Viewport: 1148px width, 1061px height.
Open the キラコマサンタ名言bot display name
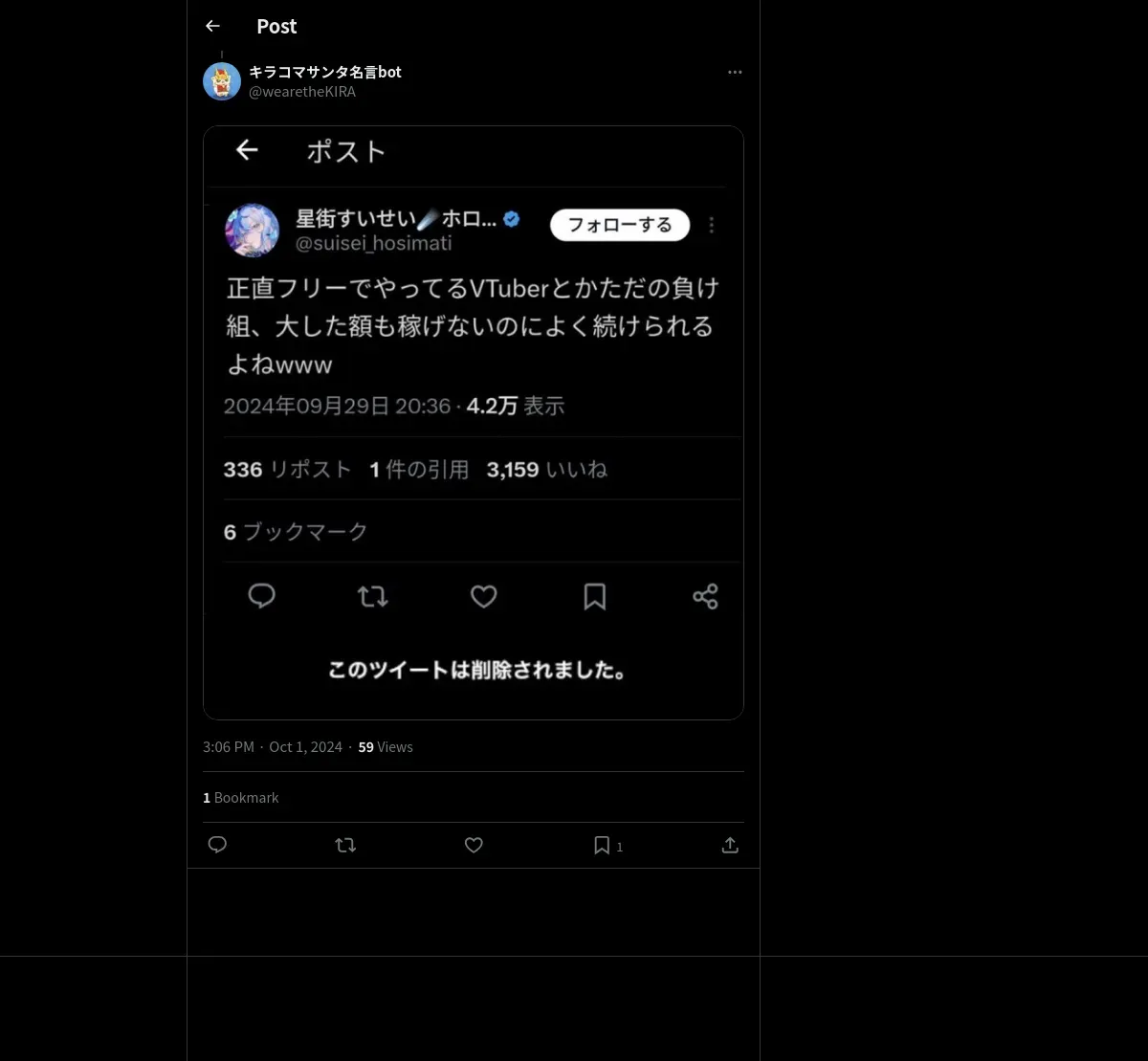tap(325, 72)
